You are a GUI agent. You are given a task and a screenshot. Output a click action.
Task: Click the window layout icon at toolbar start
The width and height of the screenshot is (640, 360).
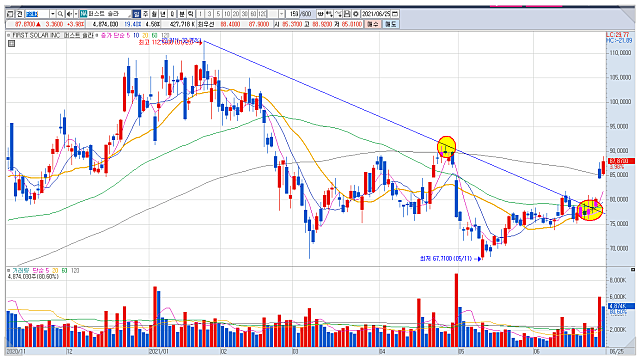[10, 14]
